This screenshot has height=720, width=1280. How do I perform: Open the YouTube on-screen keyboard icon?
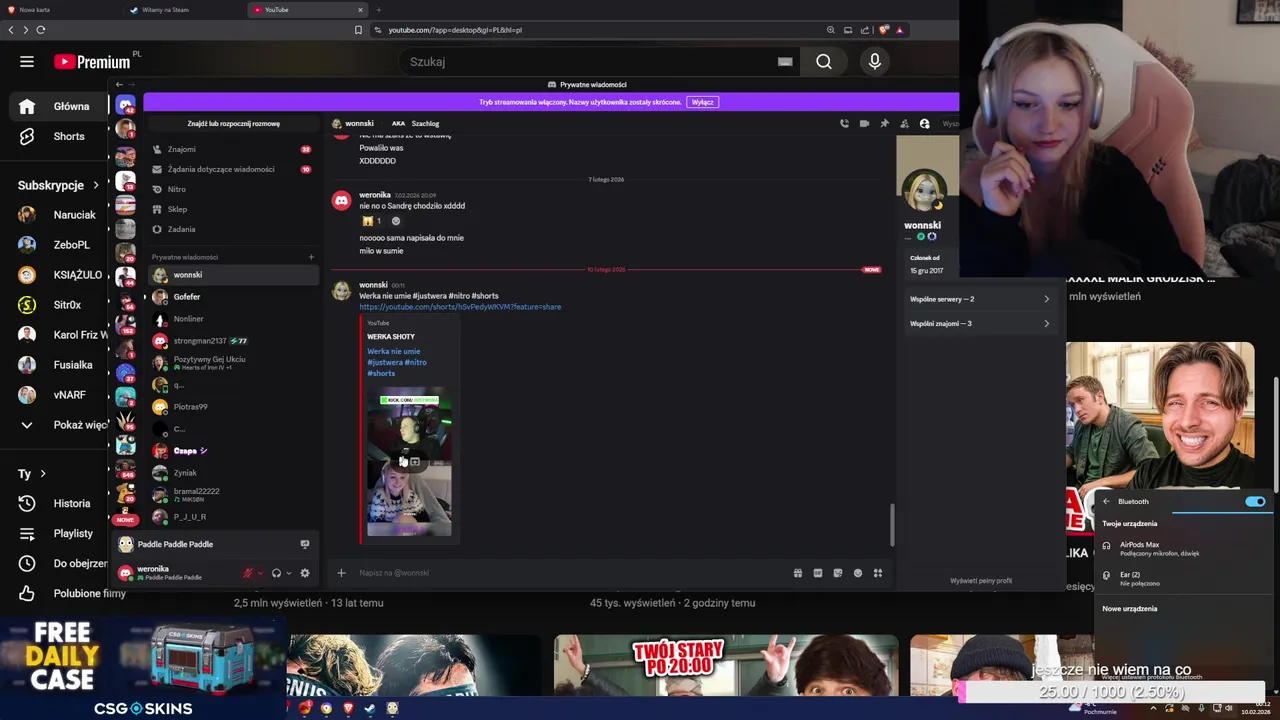785,62
